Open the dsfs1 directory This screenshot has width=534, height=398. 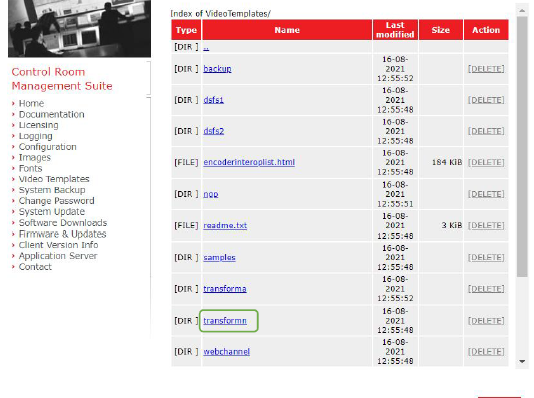click(214, 100)
